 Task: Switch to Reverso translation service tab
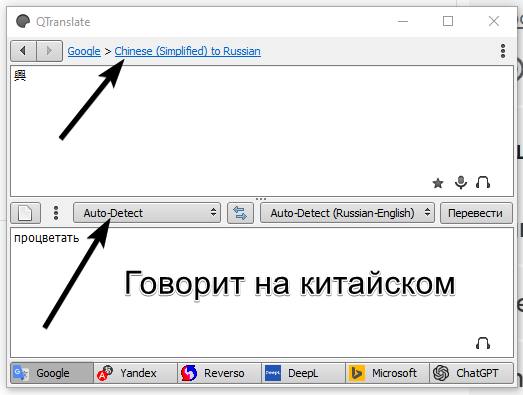[x=219, y=373]
